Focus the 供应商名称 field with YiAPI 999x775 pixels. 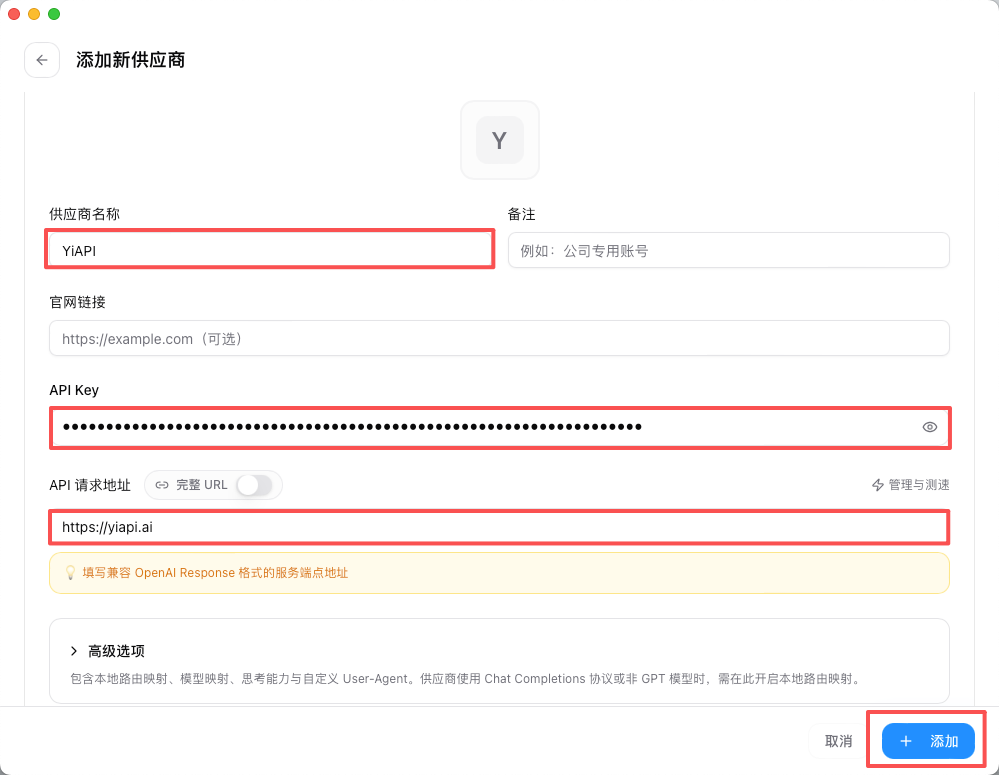click(270, 250)
